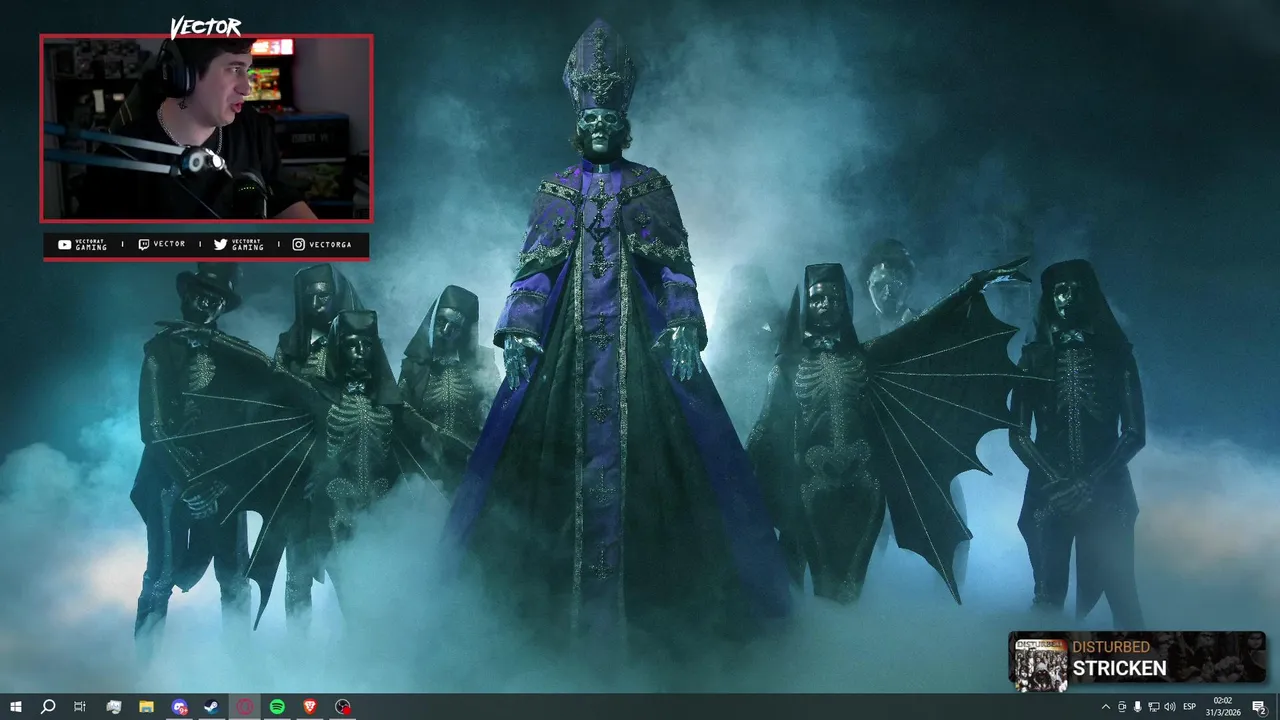The image size is (1280, 720).
Task: Switch to OBS Studio recording icon
Action: [343, 707]
